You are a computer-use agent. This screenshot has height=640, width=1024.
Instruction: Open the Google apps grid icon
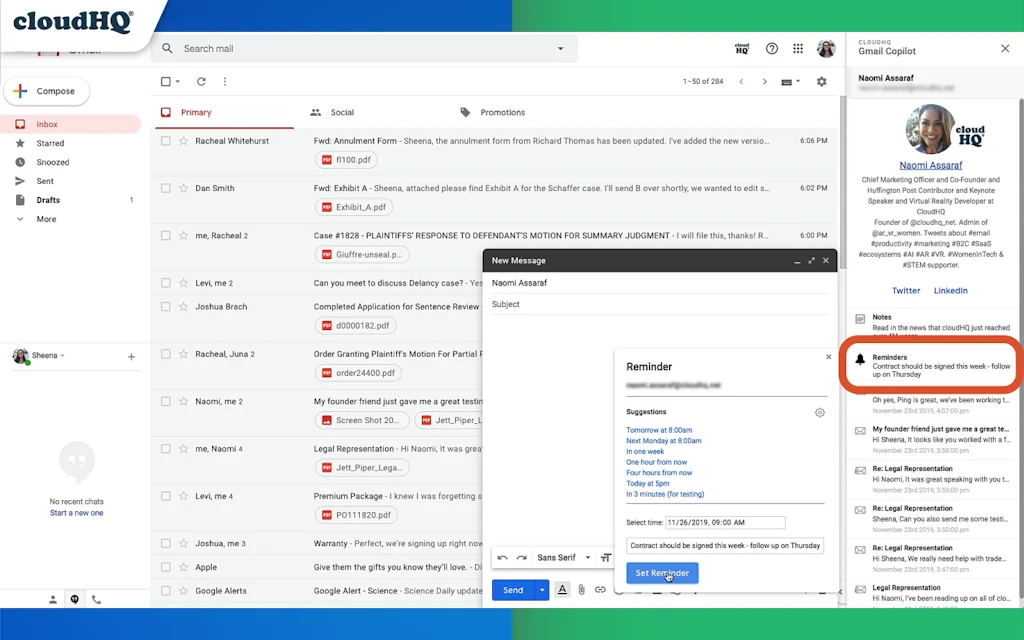pos(797,48)
